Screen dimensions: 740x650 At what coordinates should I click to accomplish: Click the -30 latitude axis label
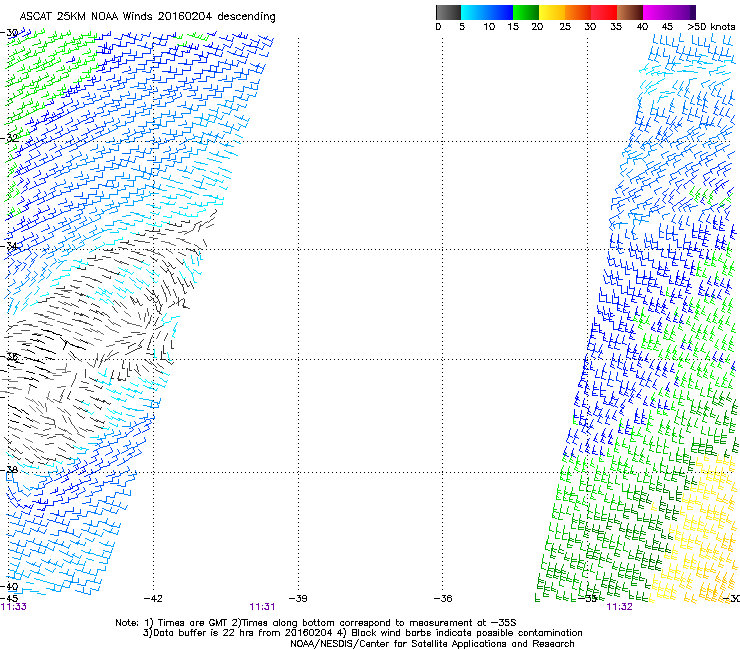click(9, 33)
